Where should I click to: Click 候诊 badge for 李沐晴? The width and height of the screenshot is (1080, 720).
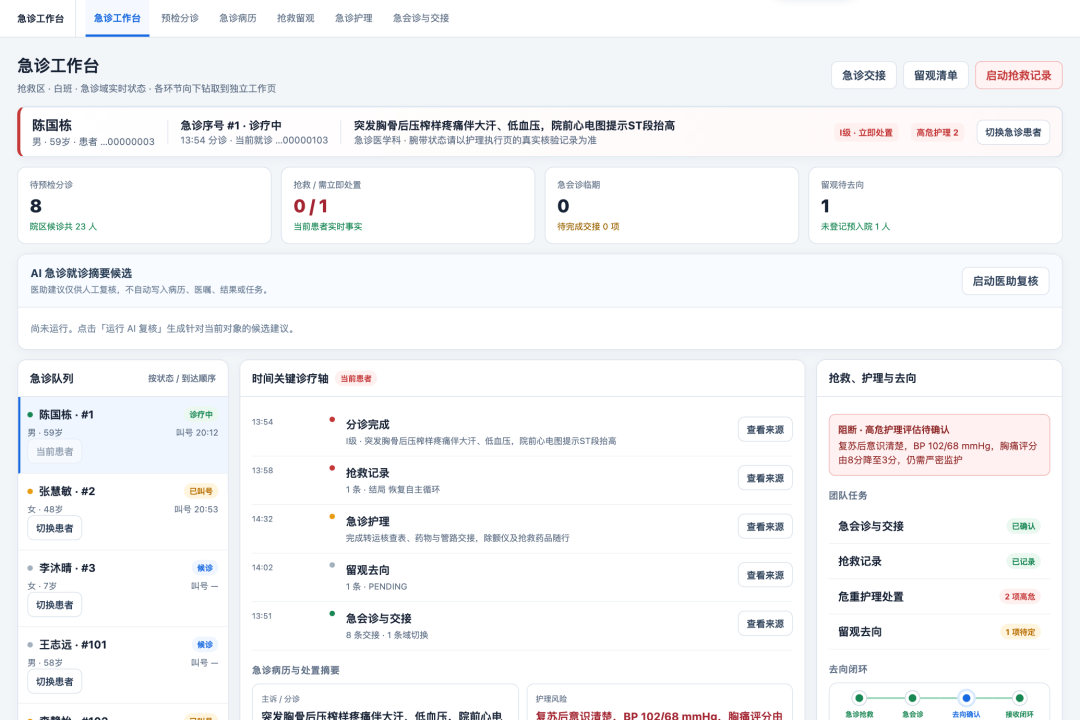pos(205,568)
